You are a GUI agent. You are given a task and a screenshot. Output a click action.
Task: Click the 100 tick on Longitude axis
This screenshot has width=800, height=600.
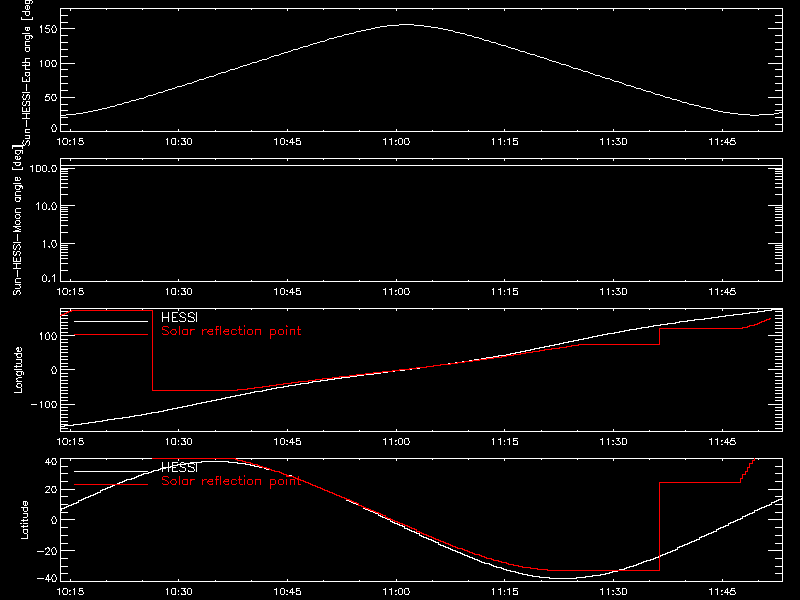[49, 336]
